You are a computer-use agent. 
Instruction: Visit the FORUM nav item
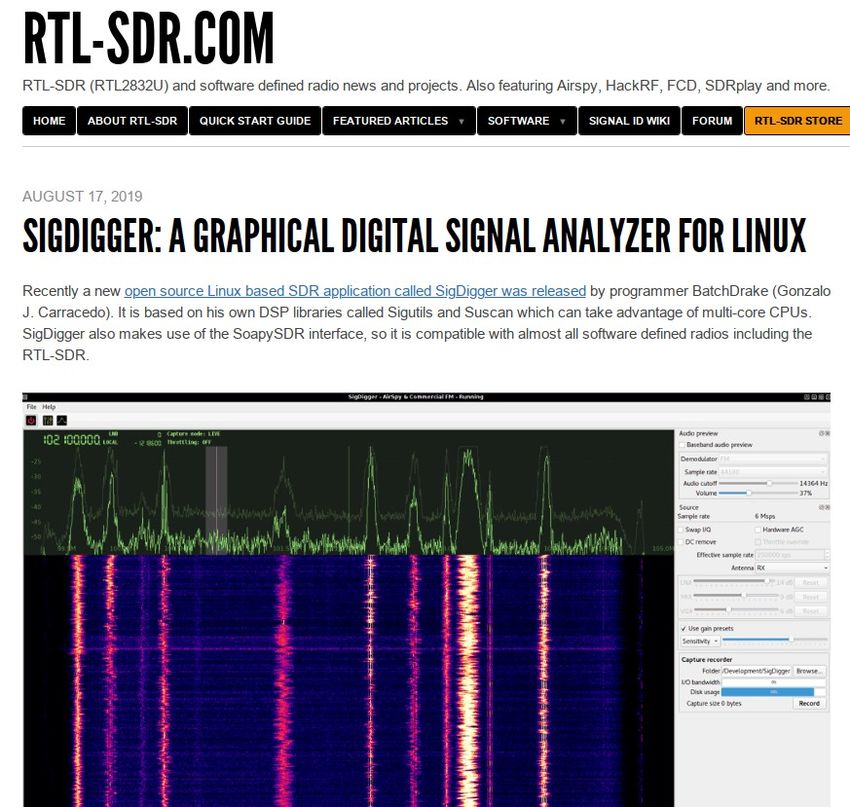(712, 121)
